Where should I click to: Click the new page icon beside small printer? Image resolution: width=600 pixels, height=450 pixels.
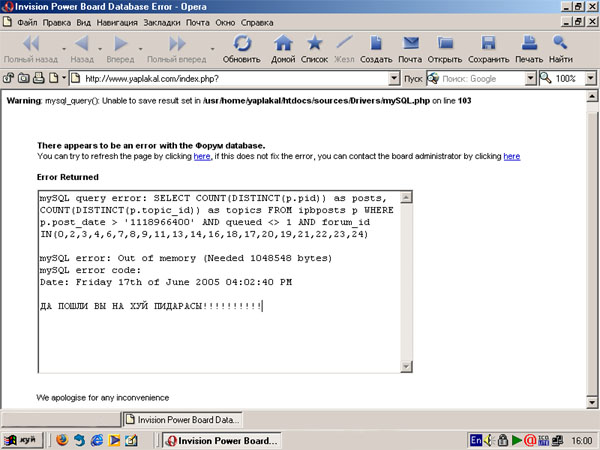tap(54, 78)
